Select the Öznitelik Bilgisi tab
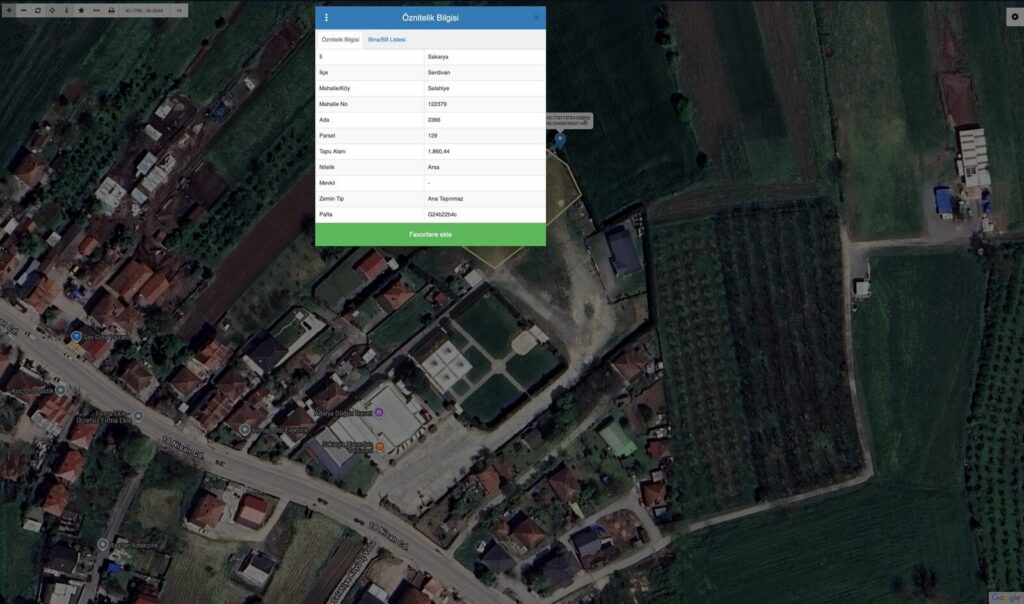This screenshot has height=604, width=1024. pos(340,40)
